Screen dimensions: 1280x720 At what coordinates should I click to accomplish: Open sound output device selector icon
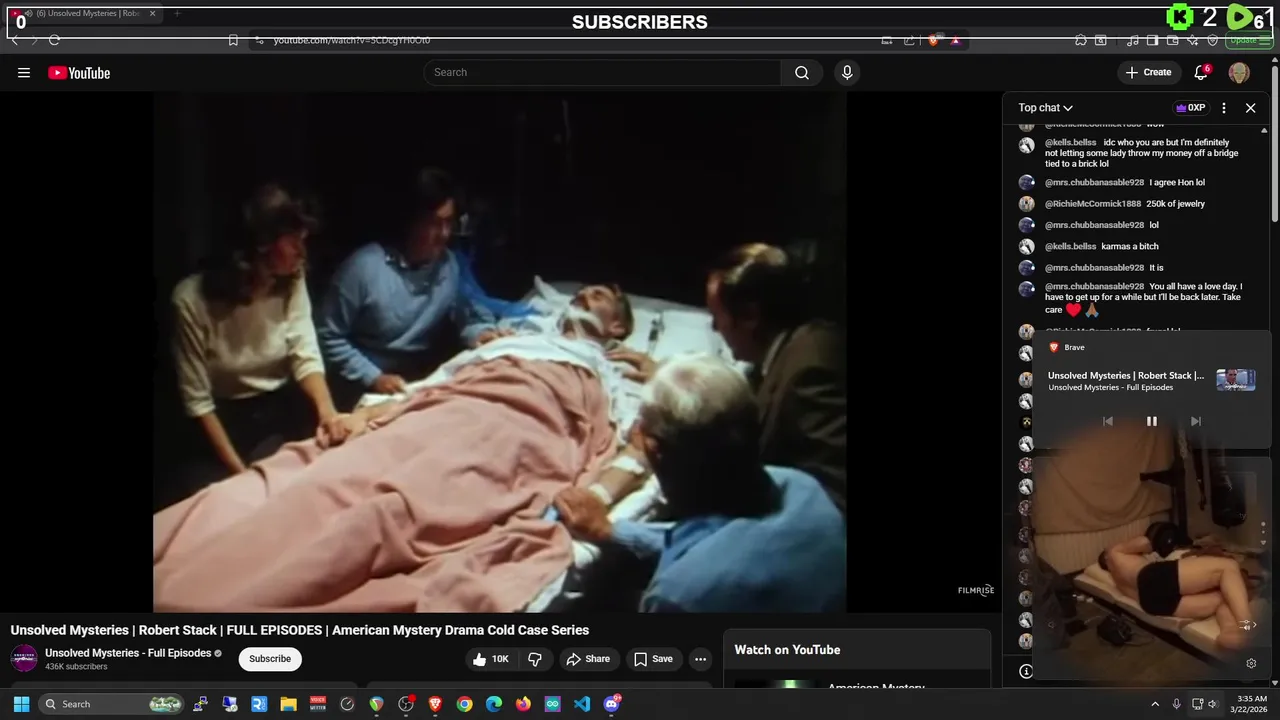pos(1246,625)
